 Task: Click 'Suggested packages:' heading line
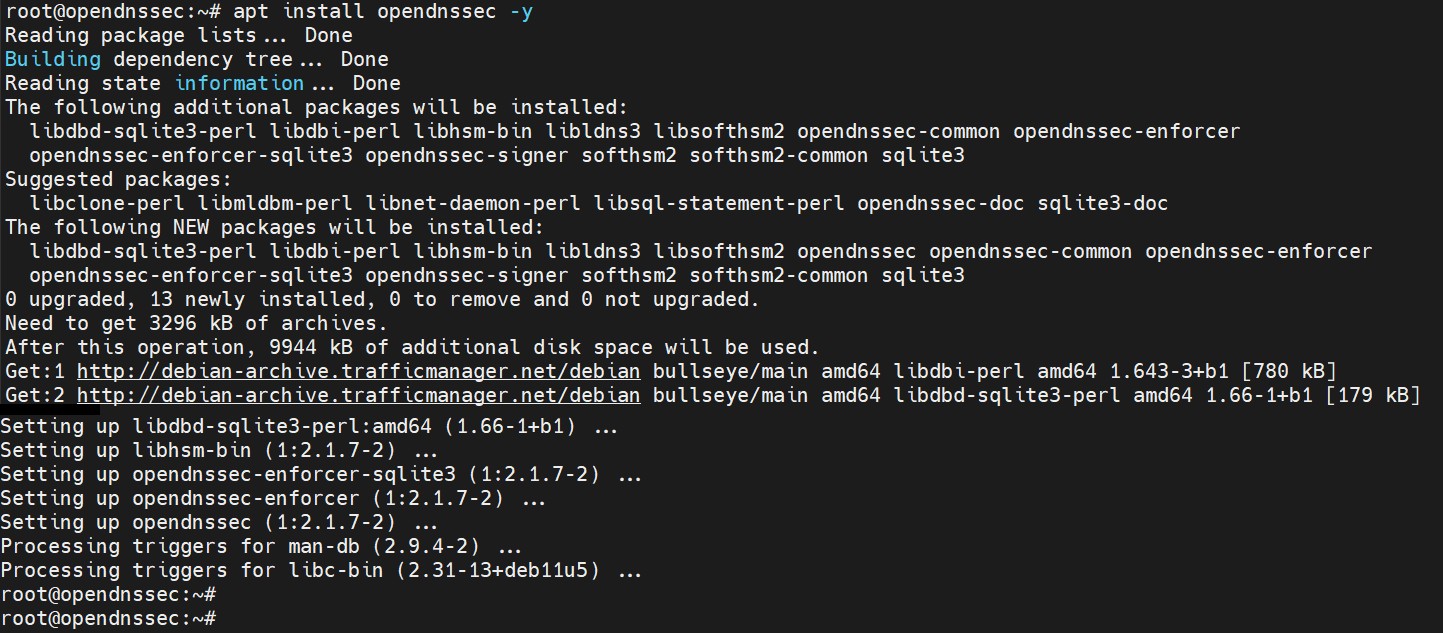click(x=118, y=179)
